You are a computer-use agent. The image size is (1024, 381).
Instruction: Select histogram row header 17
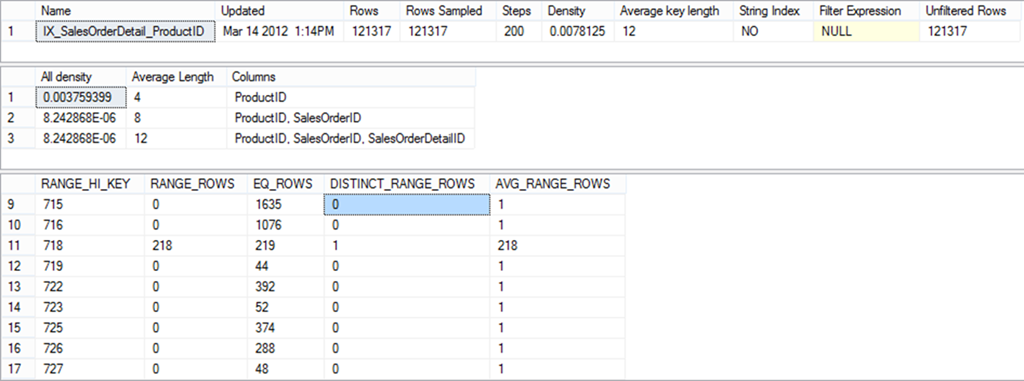pos(18,368)
